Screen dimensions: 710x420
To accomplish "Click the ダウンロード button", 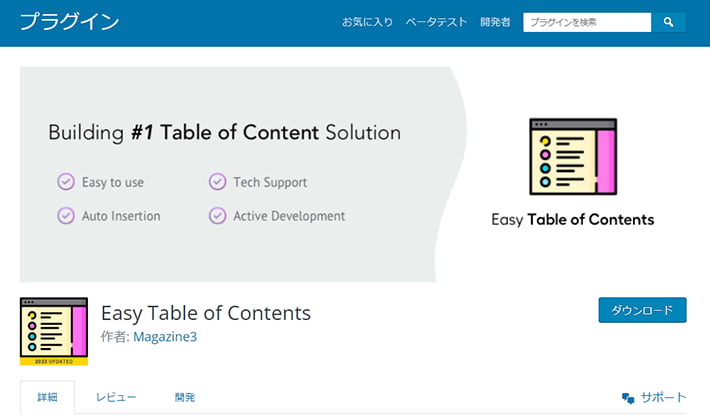I will tap(643, 310).
